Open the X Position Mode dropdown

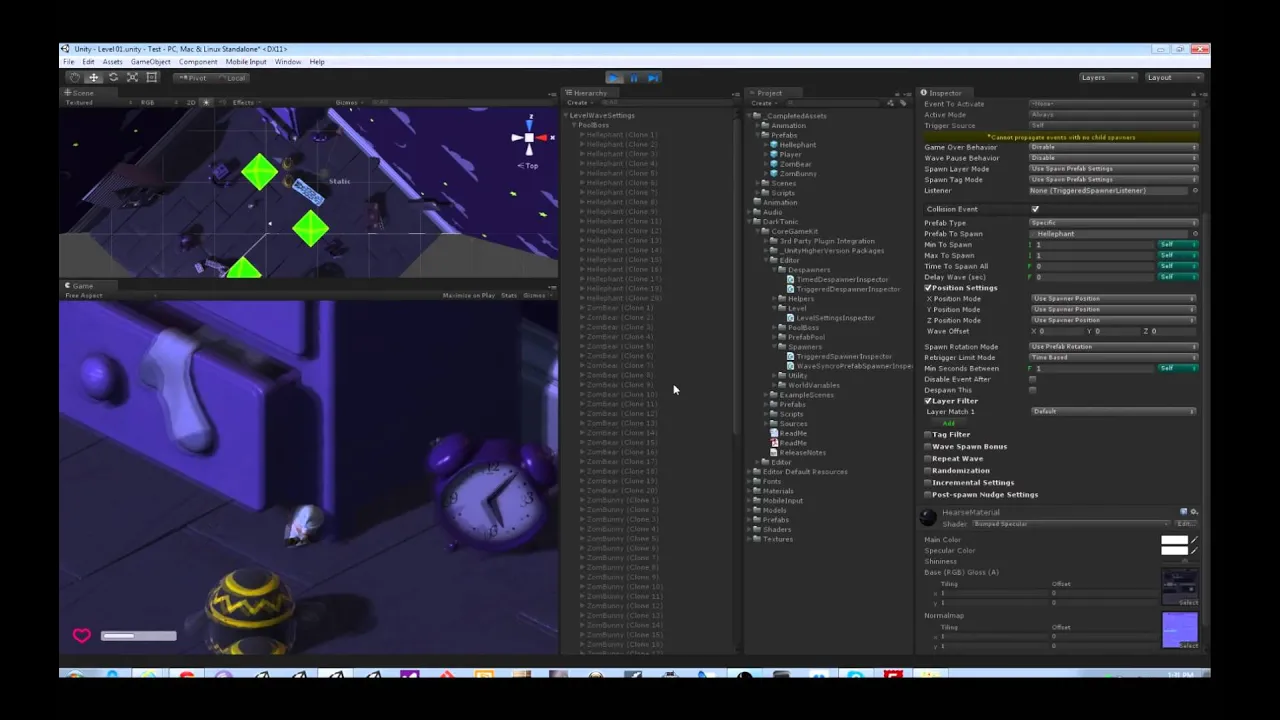(1113, 299)
